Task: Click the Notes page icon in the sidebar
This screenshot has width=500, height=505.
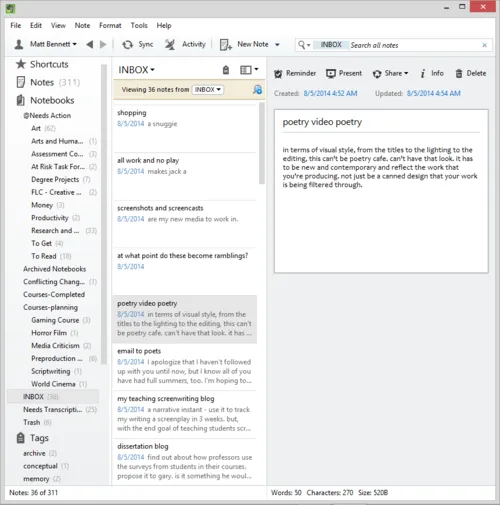Action: [x=21, y=82]
